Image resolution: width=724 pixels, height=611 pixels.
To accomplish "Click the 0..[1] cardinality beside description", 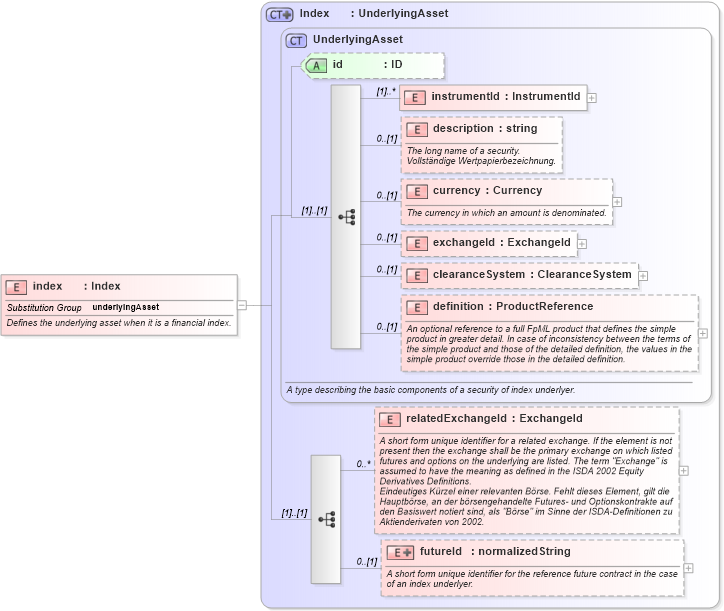I will click(386, 139).
